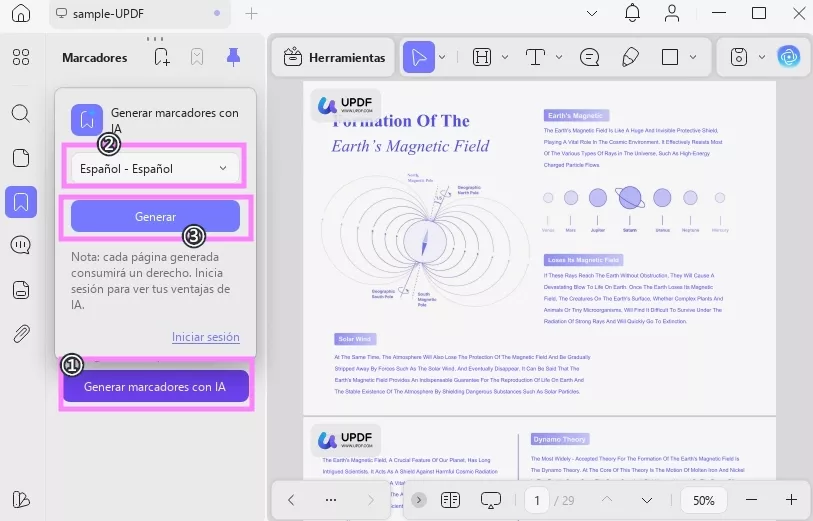Select the highlight H tool
Image resolution: width=813 pixels, height=521 pixels.
coord(482,57)
